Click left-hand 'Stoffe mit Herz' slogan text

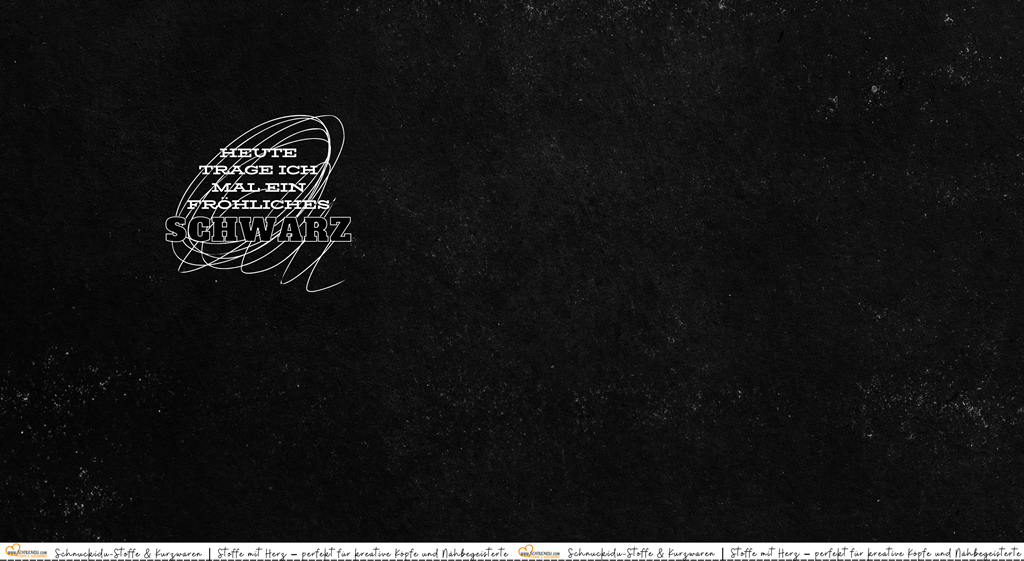[x=251, y=553]
